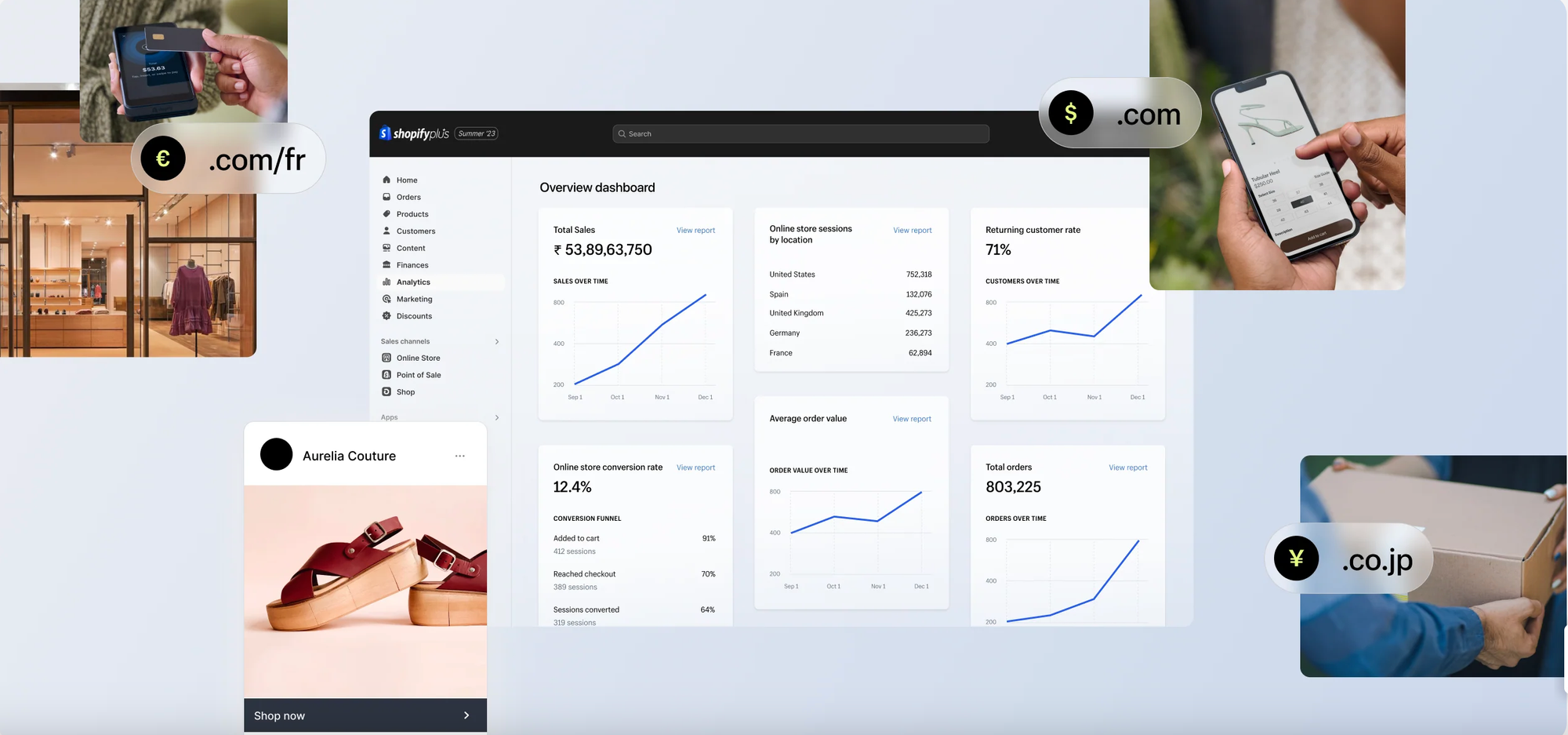Click the Home icon in sidebar

pyautogui.click(x=387, y=180)
